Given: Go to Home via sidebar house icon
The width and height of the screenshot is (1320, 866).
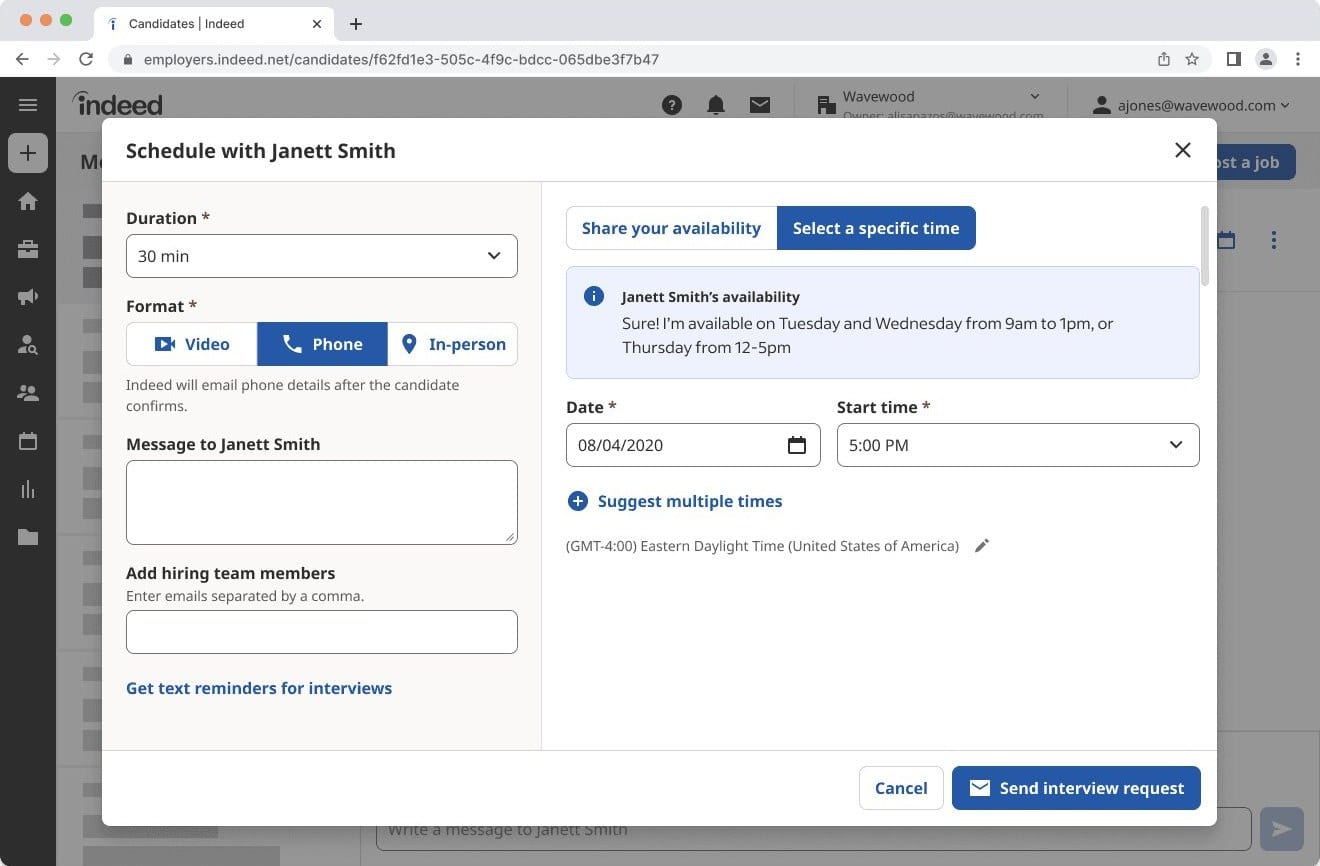Looking at the screenshot, I should tap(28, 202).
